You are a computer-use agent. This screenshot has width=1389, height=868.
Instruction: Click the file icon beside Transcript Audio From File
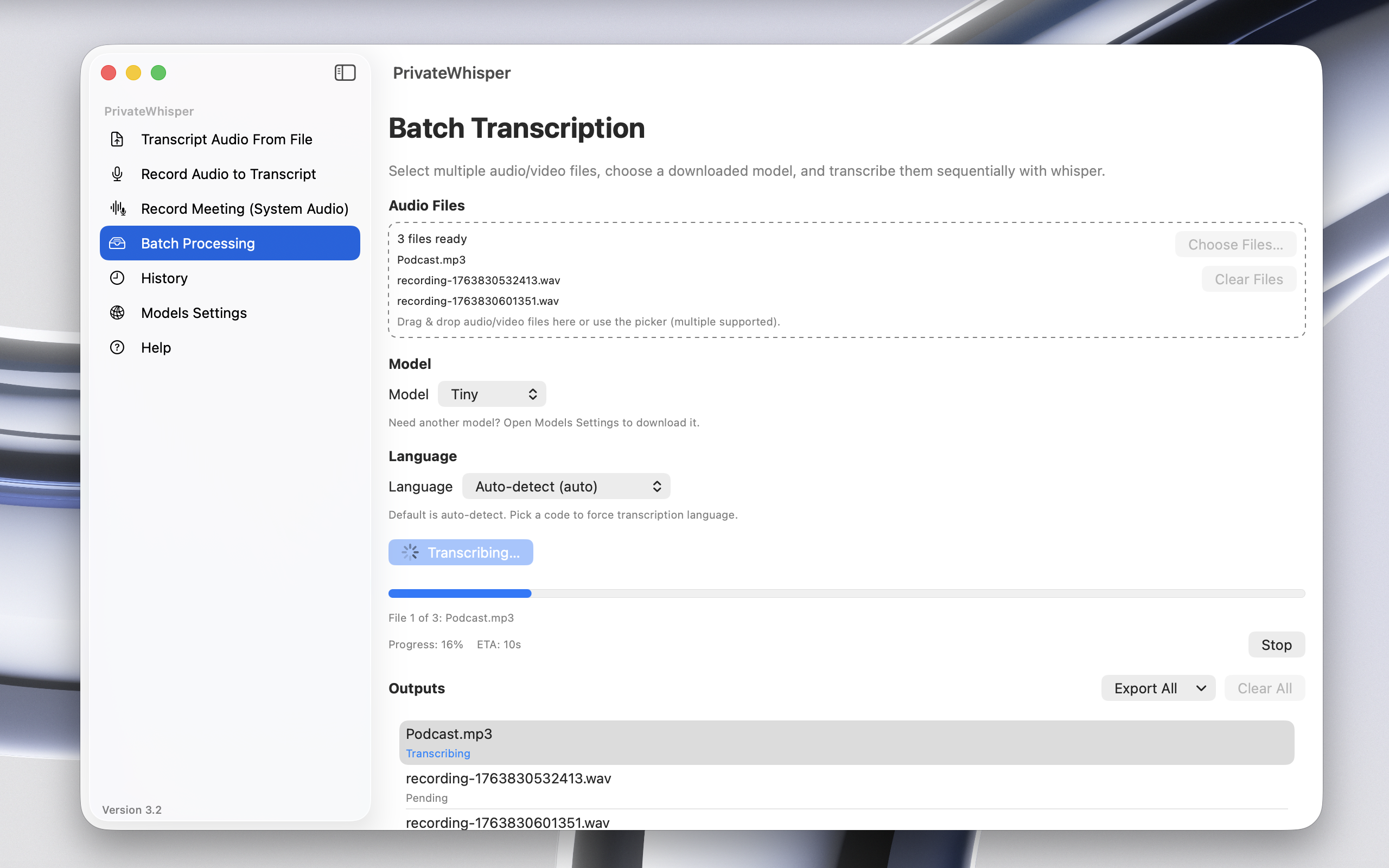117,139
